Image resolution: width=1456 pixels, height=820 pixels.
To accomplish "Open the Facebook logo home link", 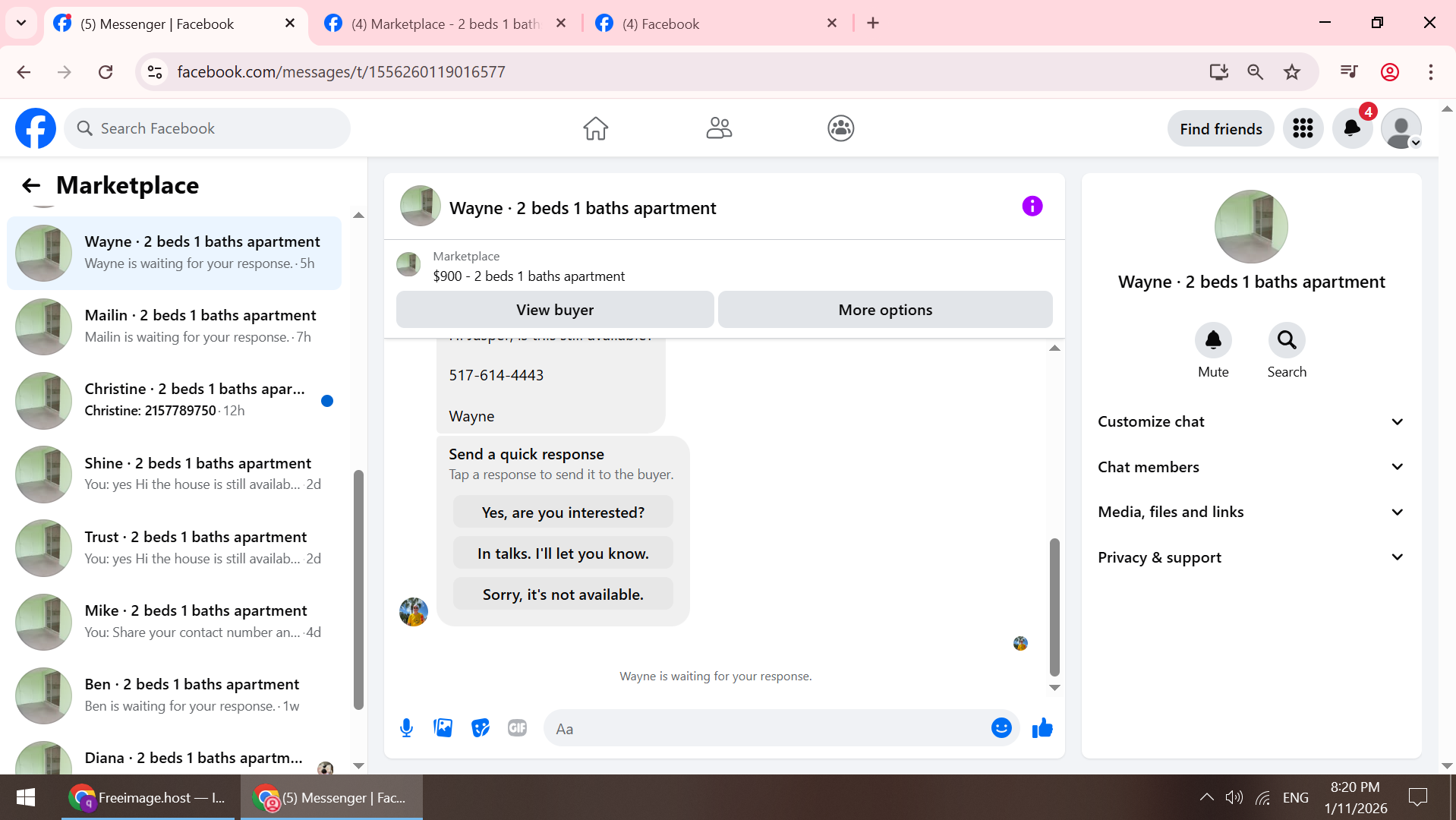I will click(36, 128).
